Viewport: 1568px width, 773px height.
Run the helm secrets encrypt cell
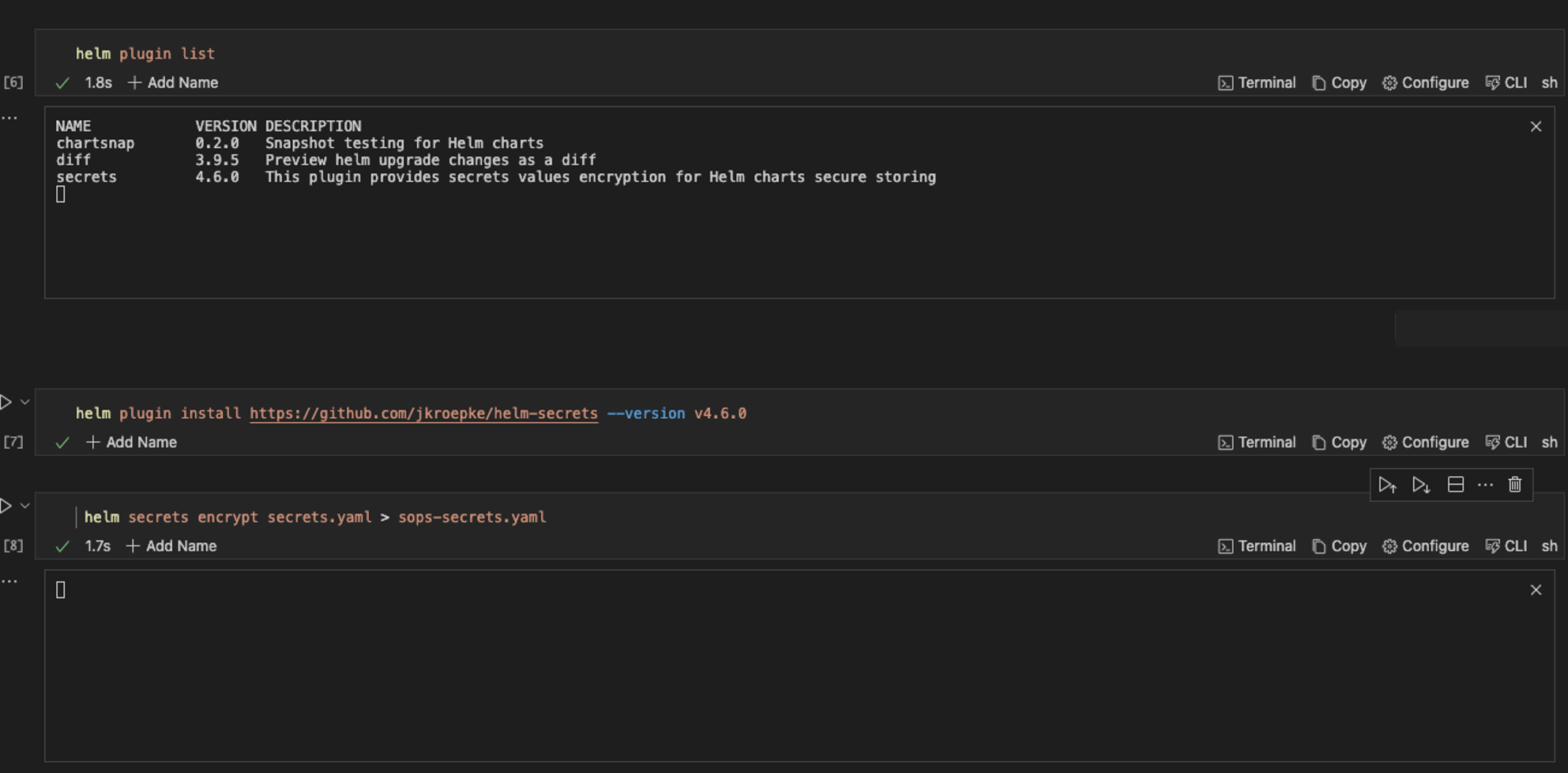6,505
